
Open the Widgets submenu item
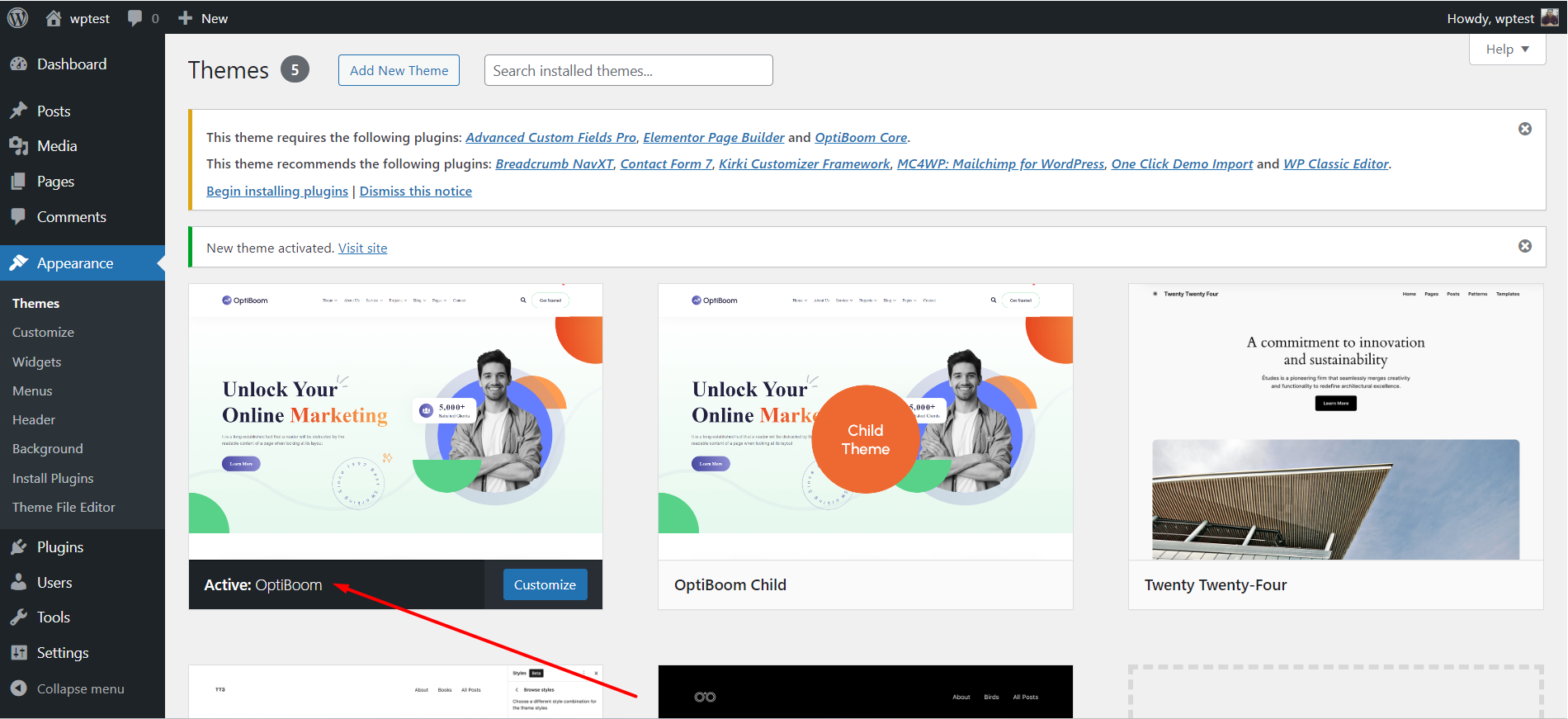pos(36,362)
